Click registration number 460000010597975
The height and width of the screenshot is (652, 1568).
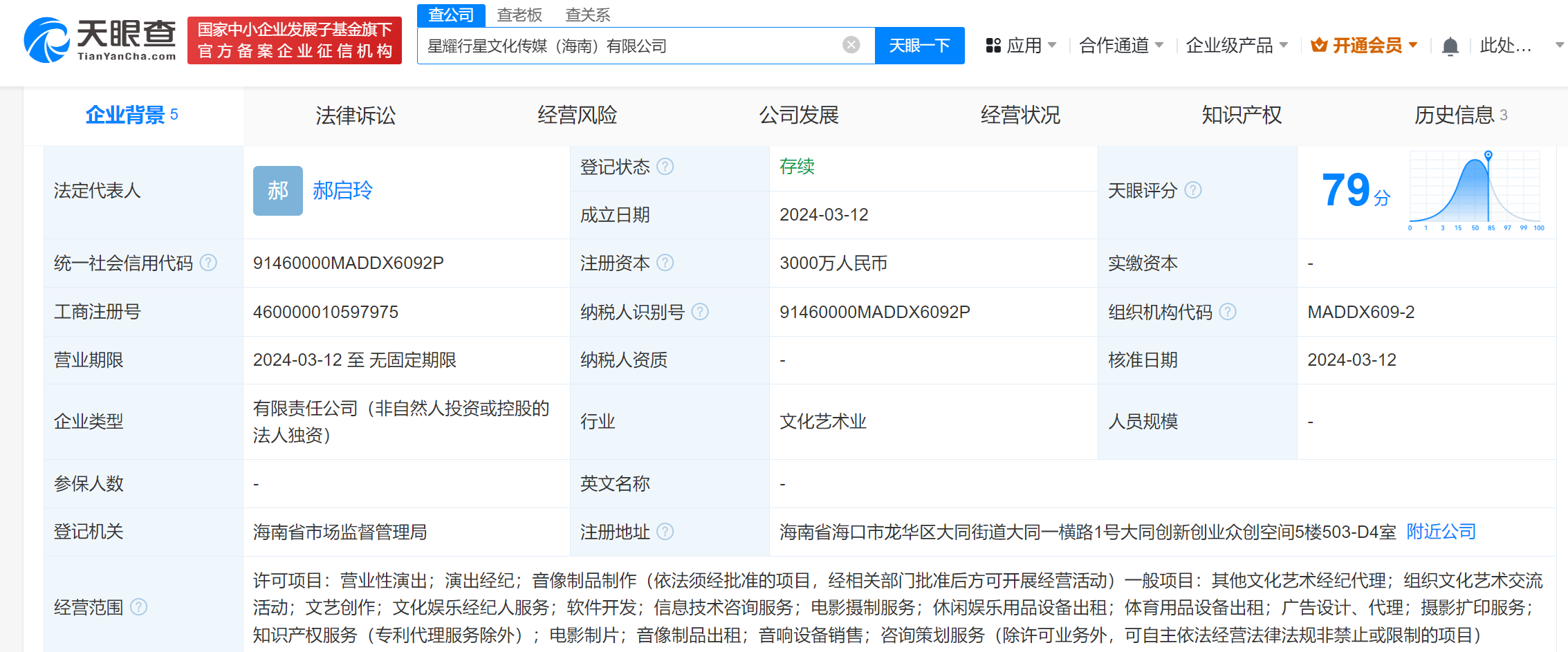pyautogui.click(x=326, y=312)
